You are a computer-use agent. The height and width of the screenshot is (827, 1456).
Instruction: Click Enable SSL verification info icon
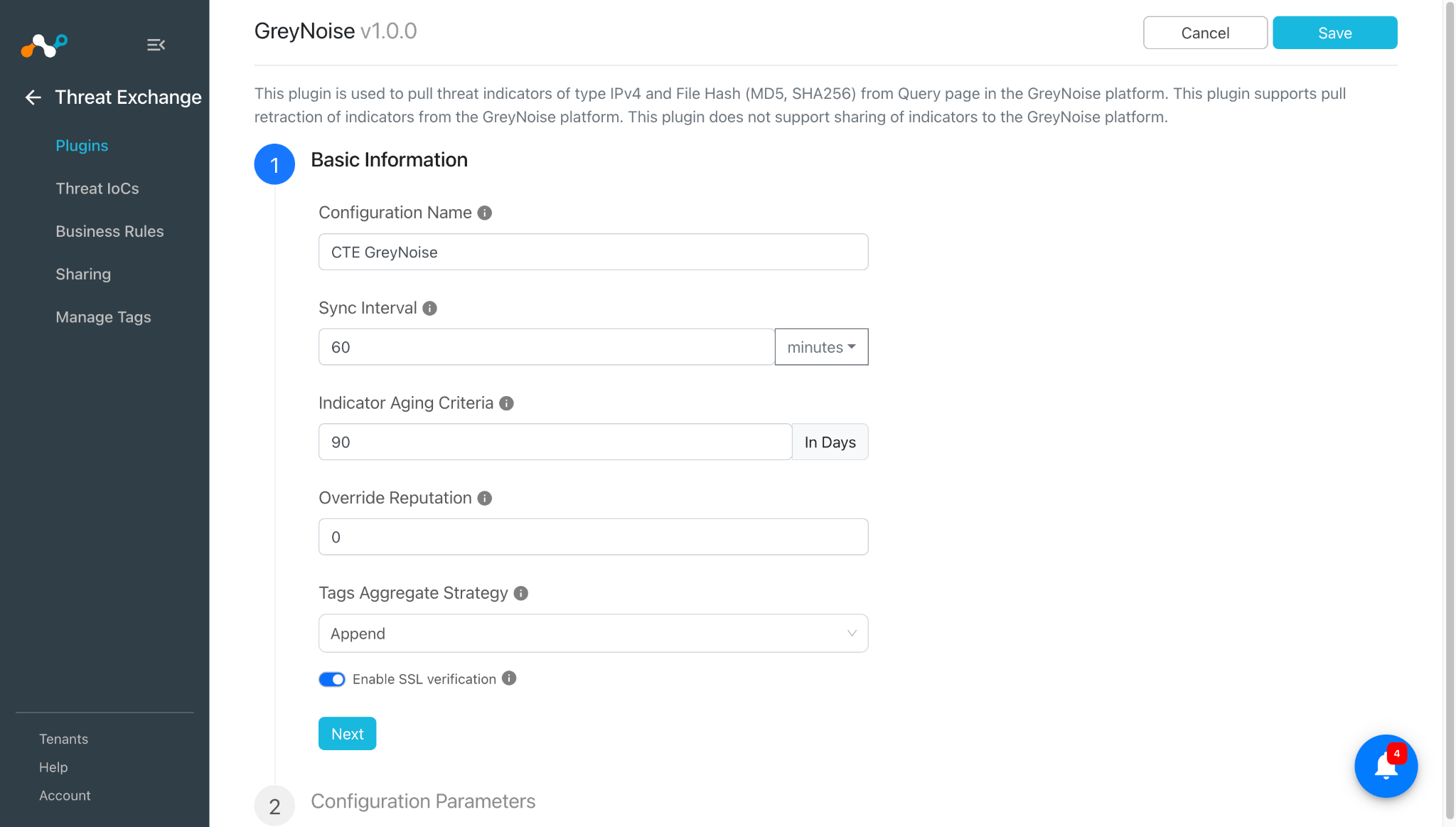pos(509,678)
